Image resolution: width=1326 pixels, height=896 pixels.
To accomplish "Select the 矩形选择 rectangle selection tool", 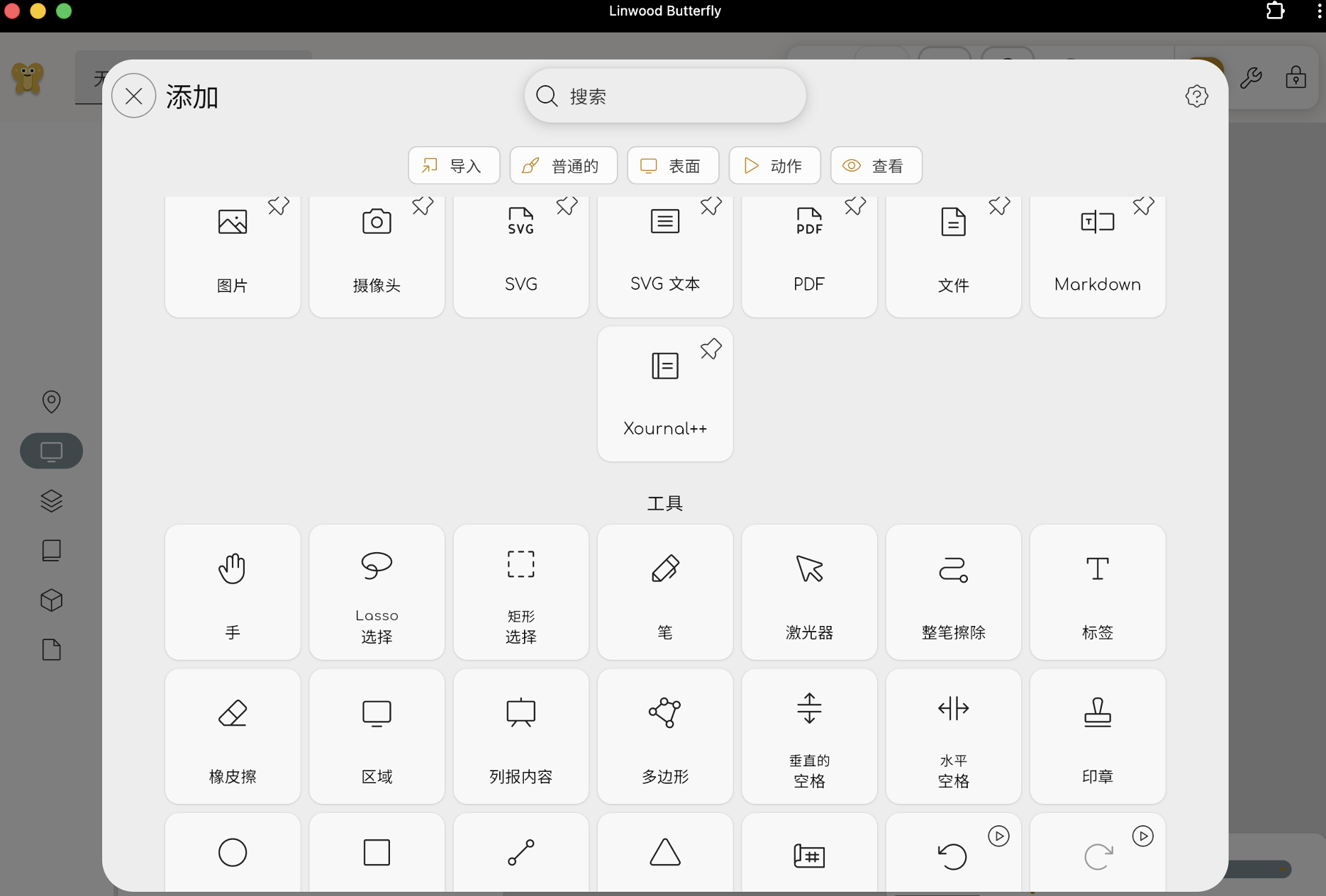I will tap(520, 593).
